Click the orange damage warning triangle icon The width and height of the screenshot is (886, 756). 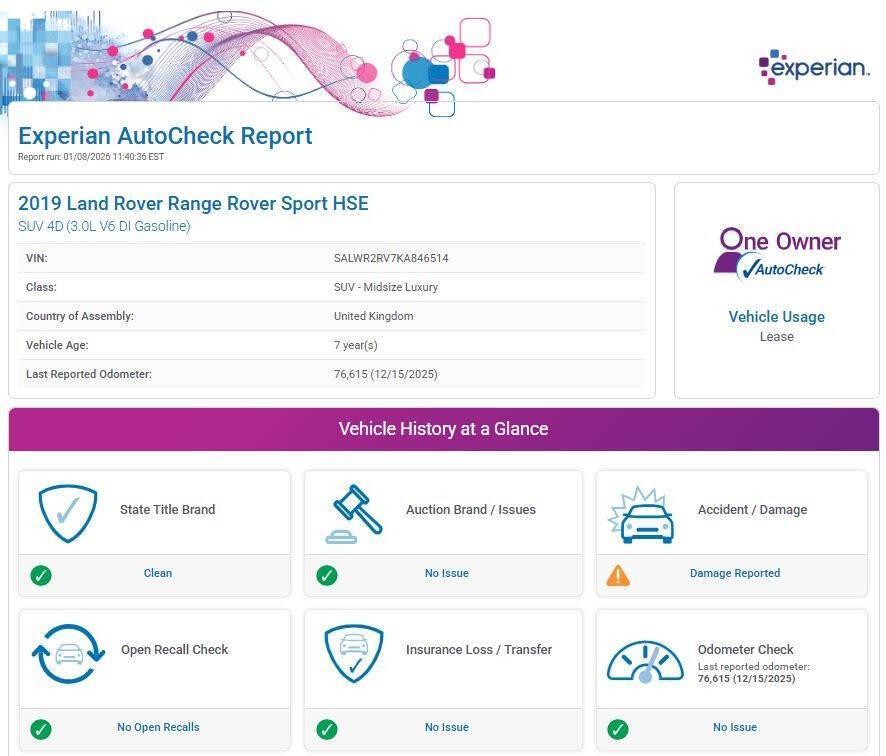coord(618,575)
